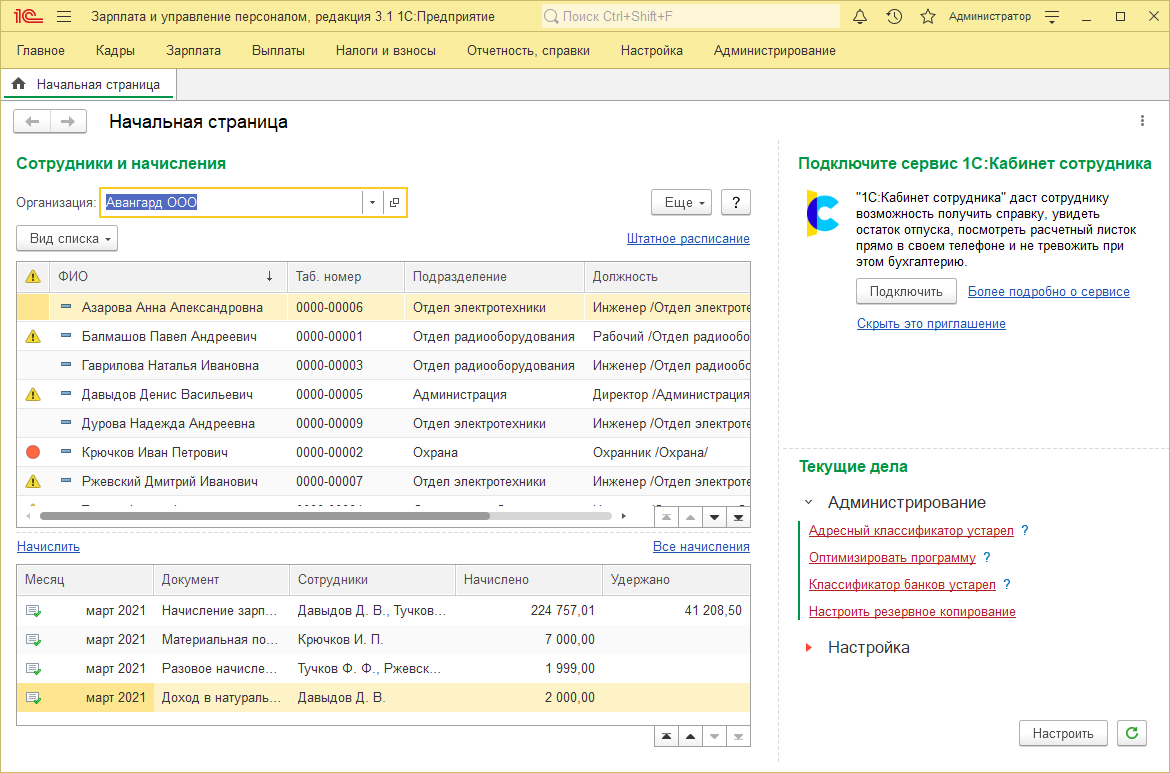Open the hamburger main menu icon

[x=64, y=17]
